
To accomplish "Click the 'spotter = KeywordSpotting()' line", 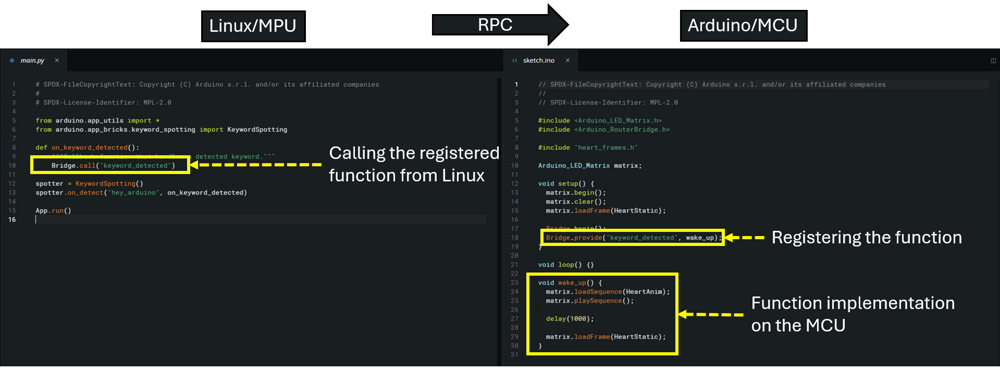I will click(89, 184).
